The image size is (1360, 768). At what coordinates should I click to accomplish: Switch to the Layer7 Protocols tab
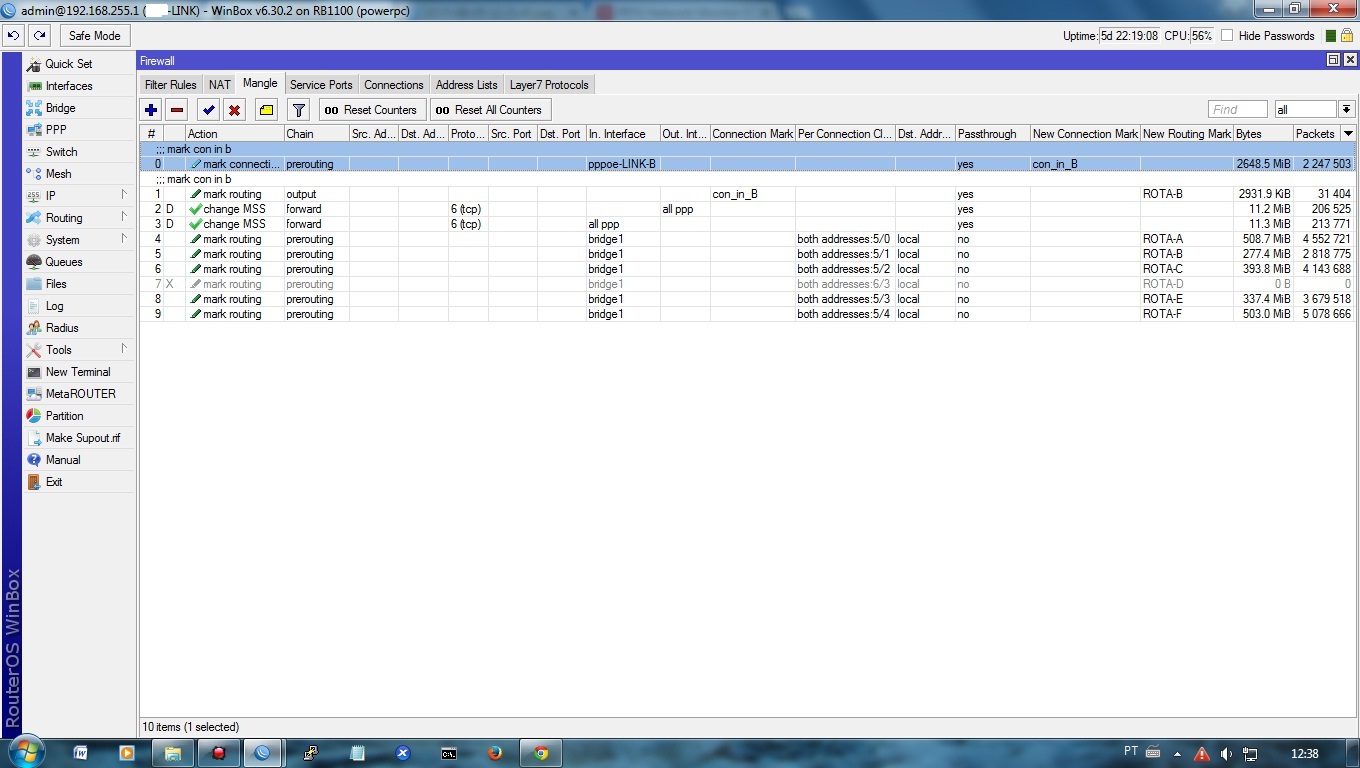(x=549, y=85)
